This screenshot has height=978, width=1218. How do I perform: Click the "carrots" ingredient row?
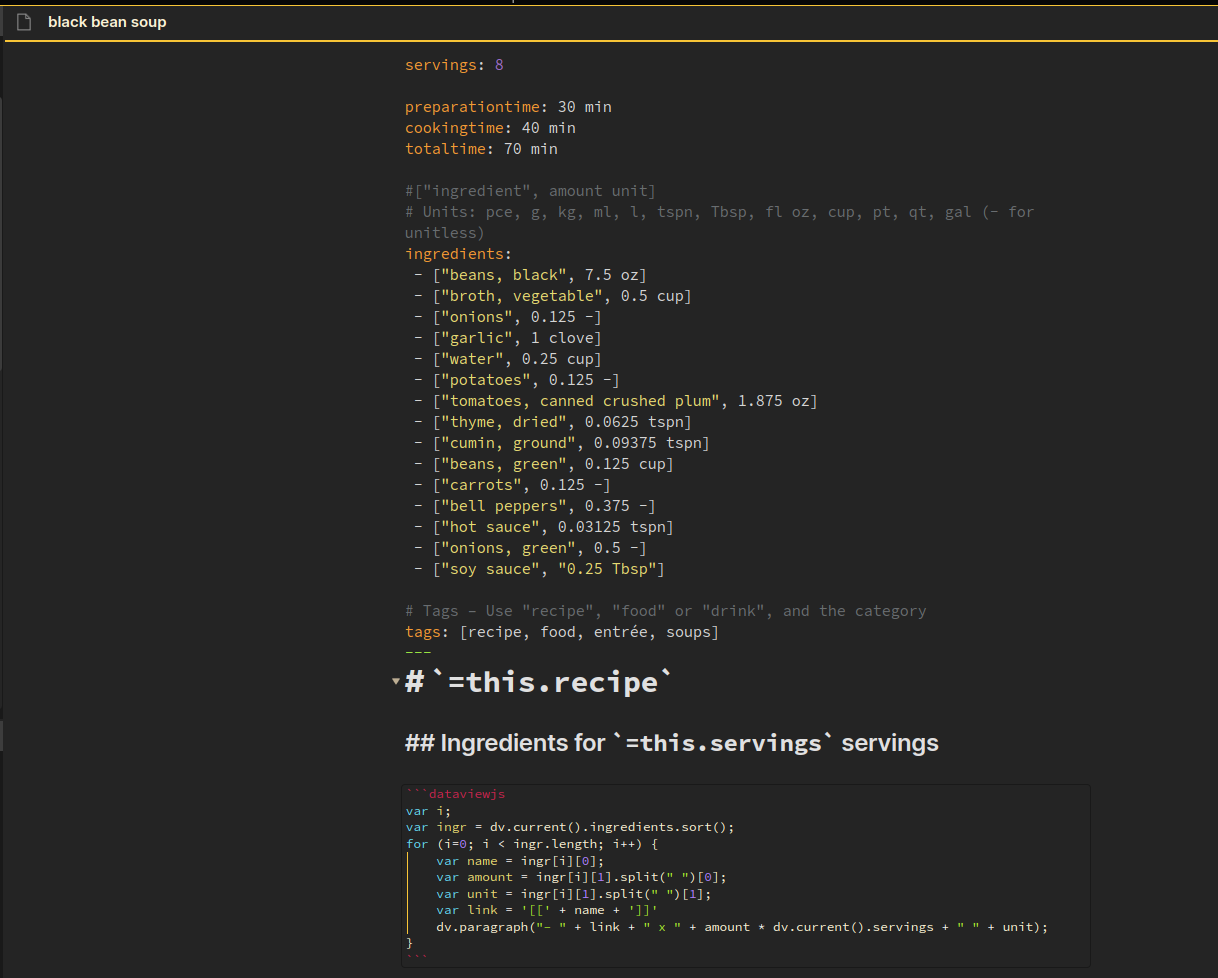coord(512,485)
